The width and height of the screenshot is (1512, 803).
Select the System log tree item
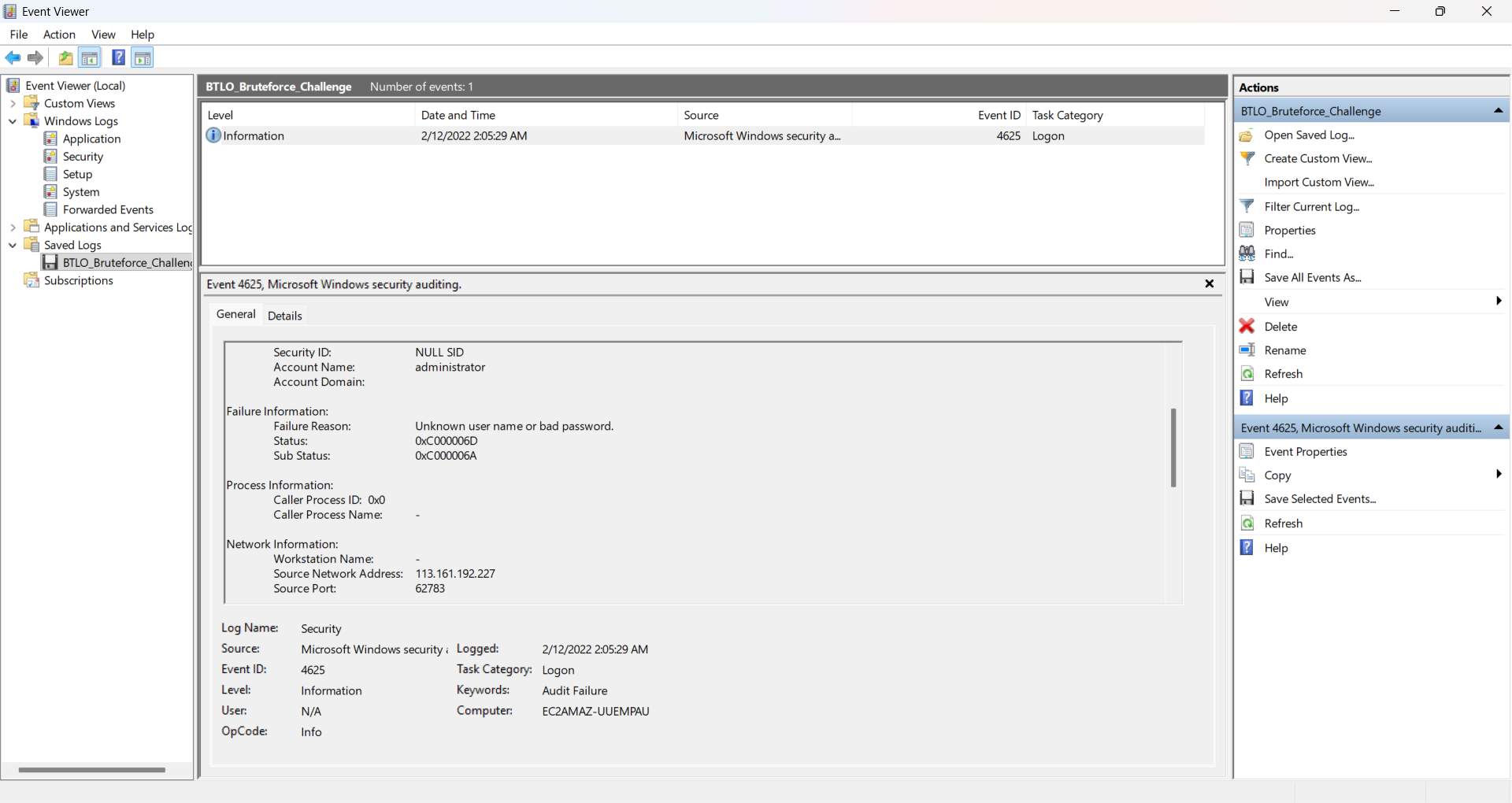(x=81, y=192)
